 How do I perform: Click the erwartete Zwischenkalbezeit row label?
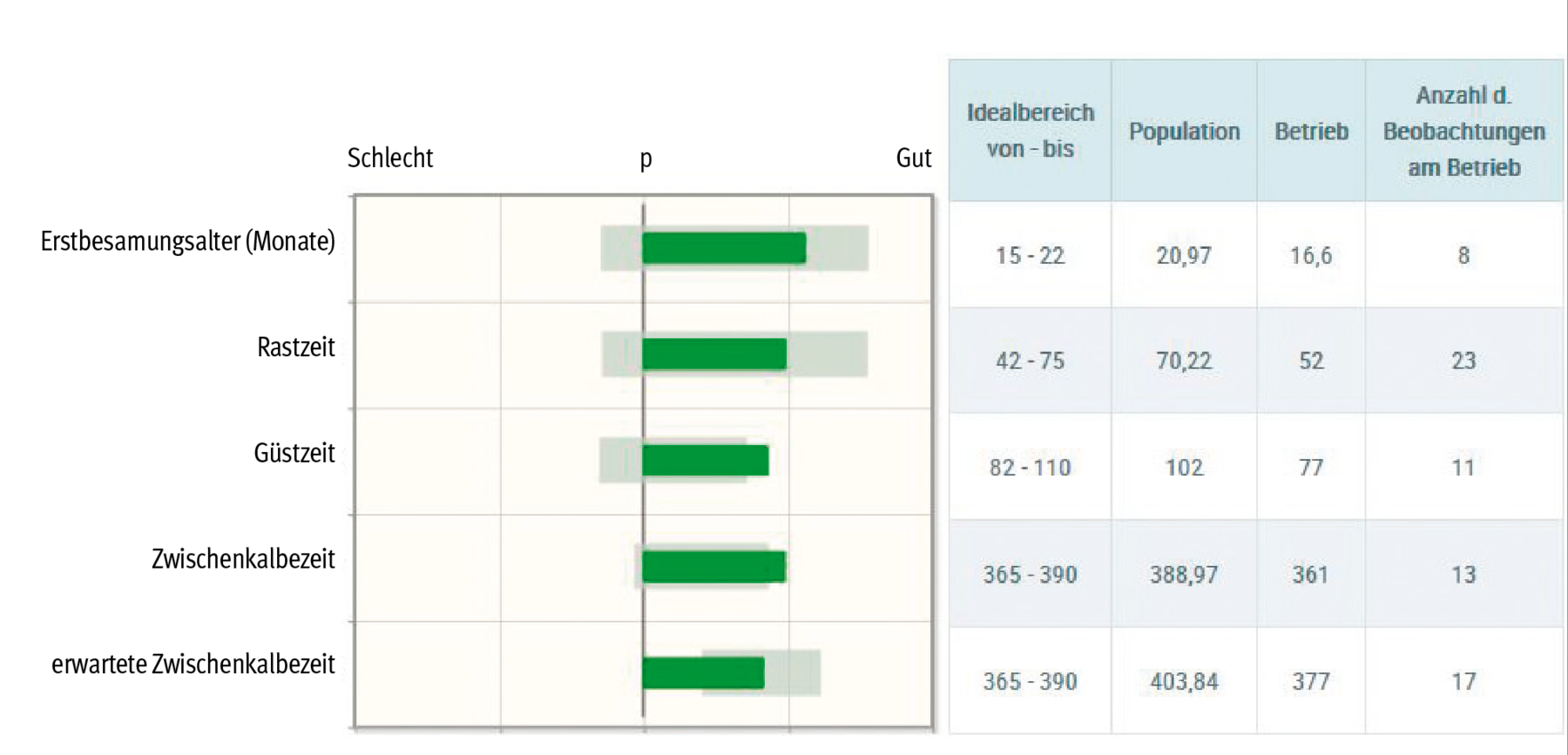[x=193, y=664]
